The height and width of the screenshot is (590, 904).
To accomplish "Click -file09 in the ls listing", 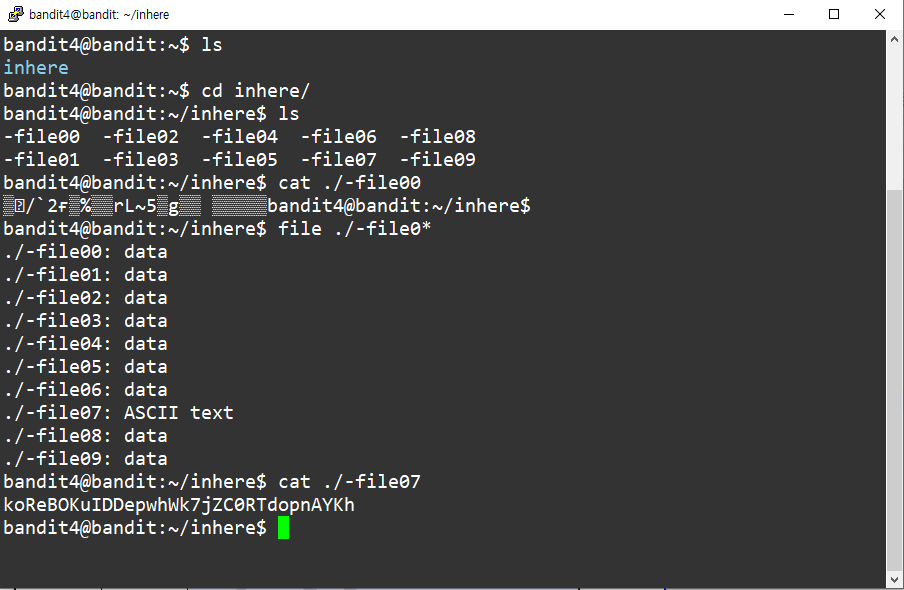I will [x=438, y=160].
